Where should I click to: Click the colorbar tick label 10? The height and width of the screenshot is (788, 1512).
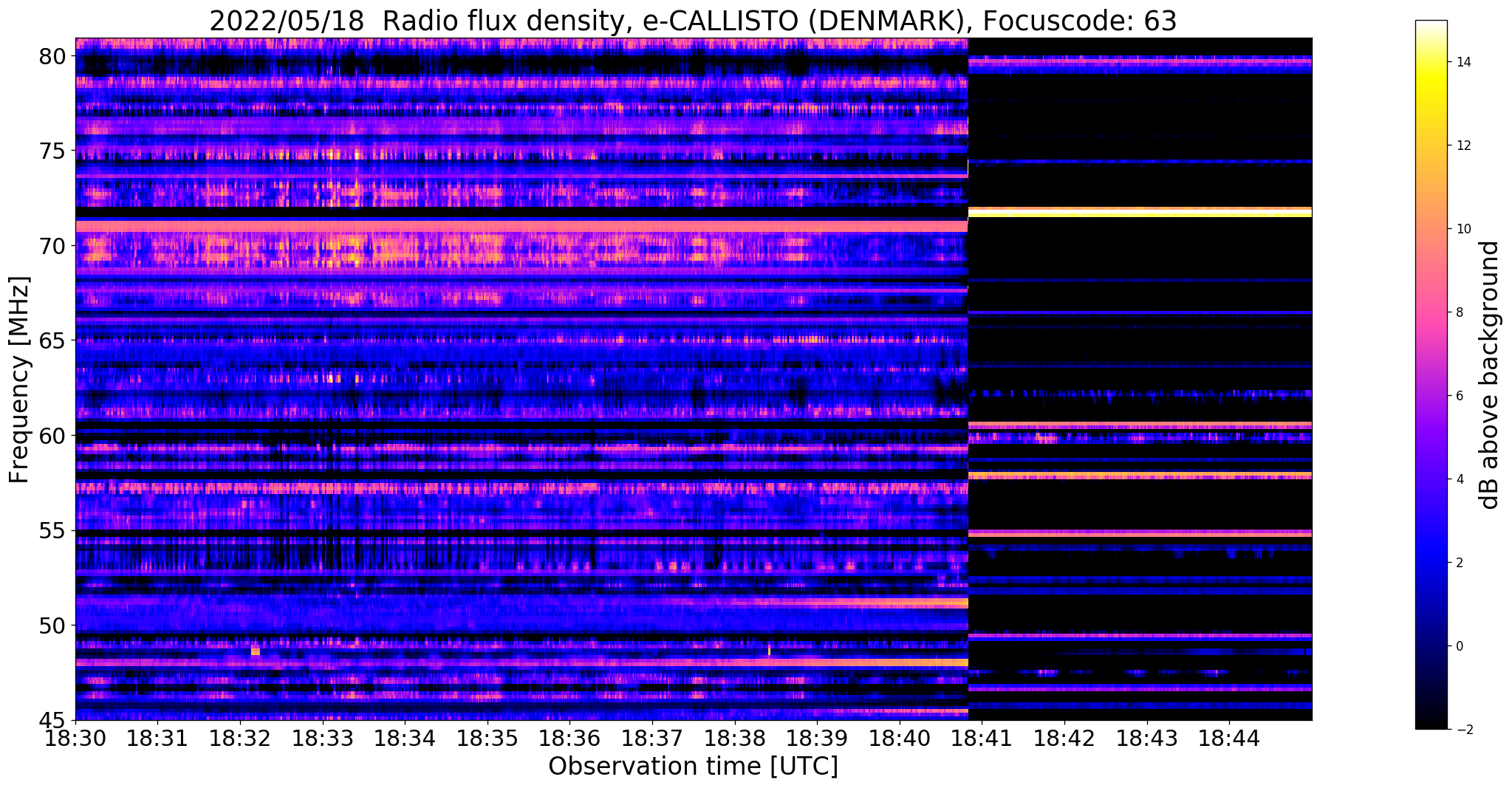(x=1463, y=229)
